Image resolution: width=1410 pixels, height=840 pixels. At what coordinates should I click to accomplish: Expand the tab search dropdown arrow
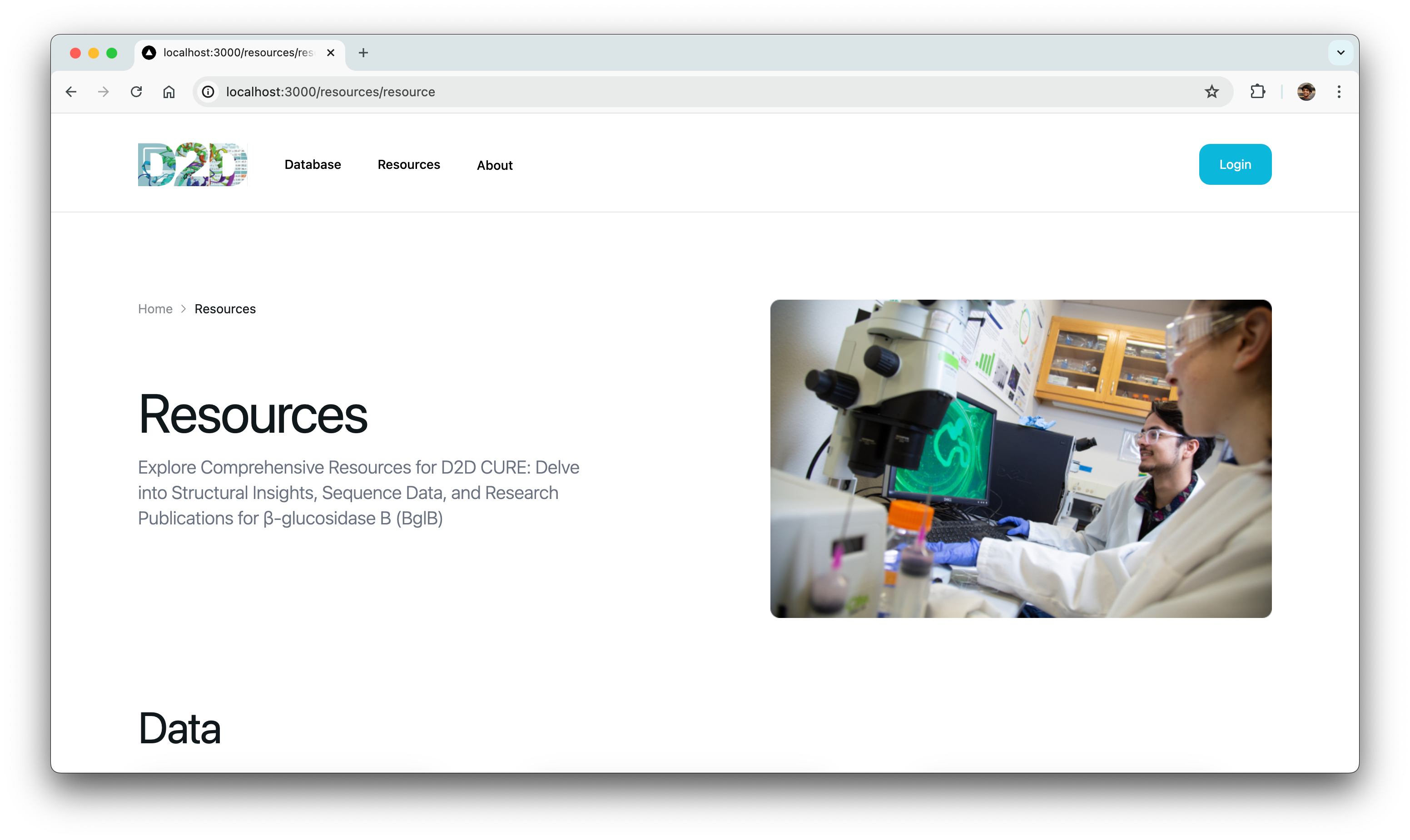[1340, 53]
